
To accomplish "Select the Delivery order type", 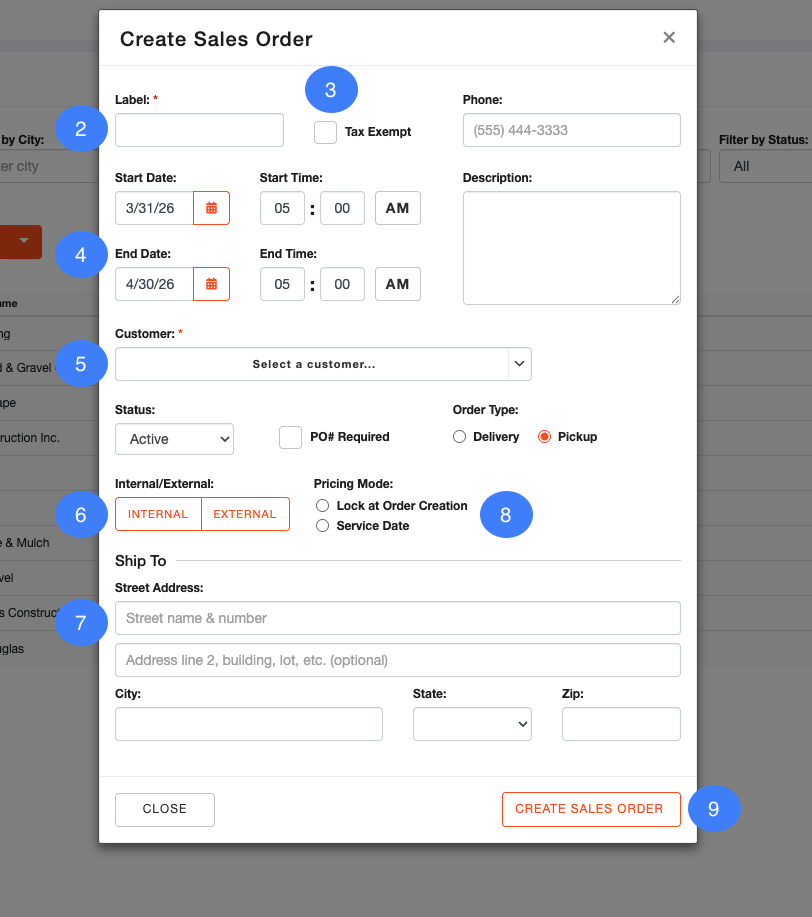I will pos(460,437).
